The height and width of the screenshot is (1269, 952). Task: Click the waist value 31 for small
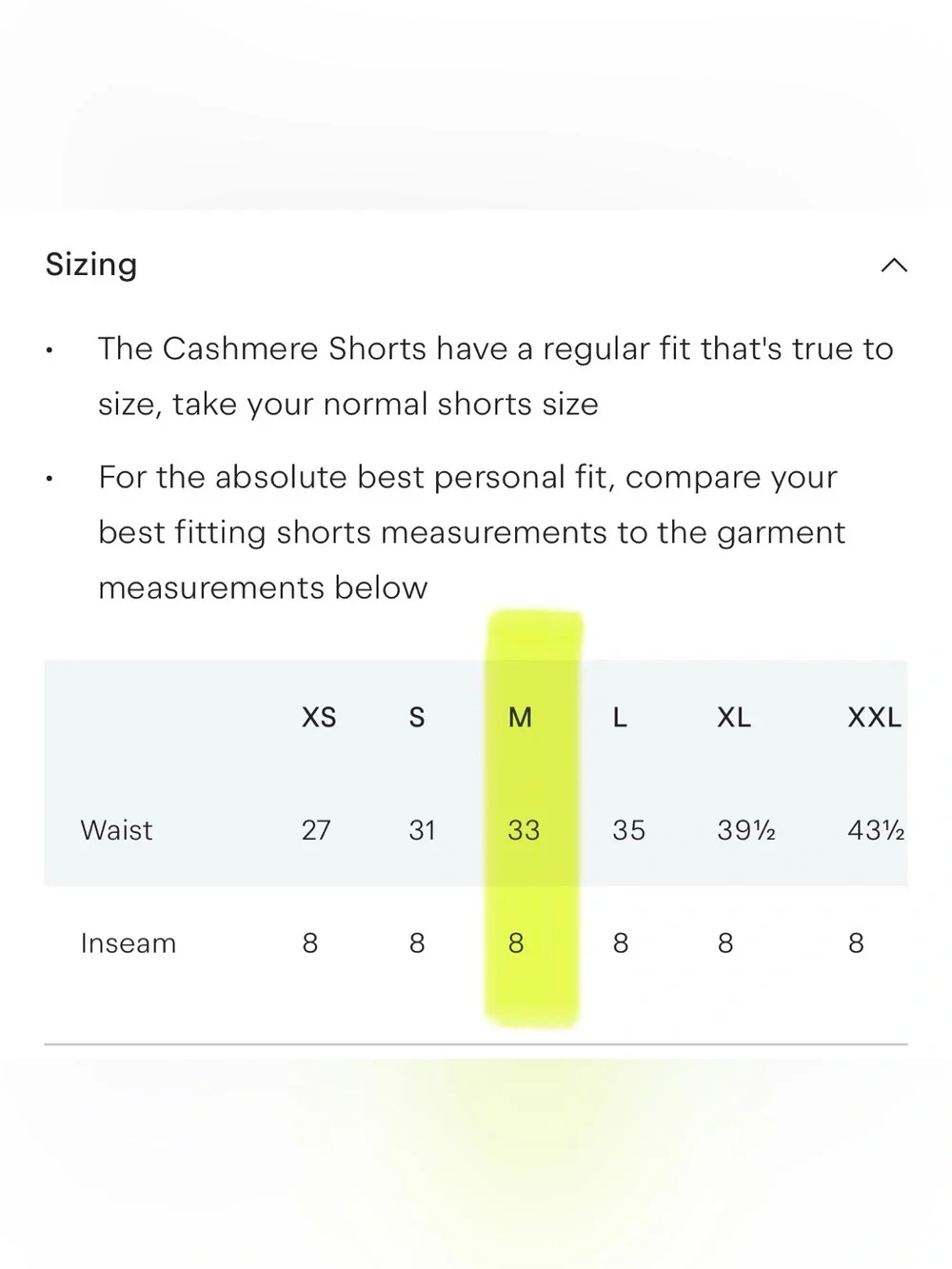[422, 830]
